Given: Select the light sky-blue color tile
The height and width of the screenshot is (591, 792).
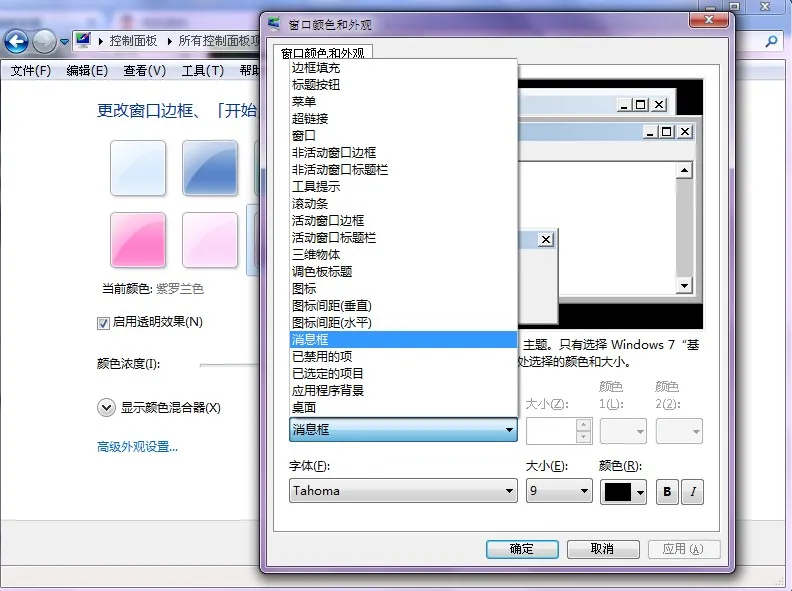Looking at the screenshot, I should tap(138, 168).
